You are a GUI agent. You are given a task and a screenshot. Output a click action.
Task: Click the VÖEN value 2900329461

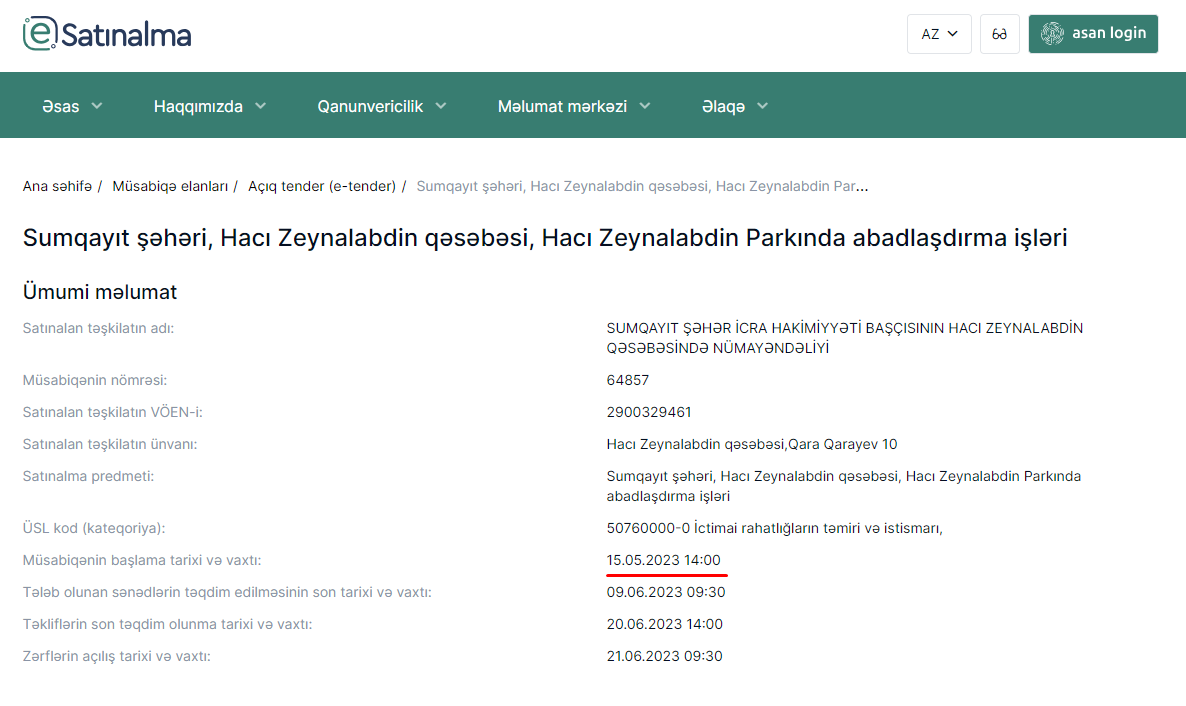tap(649, 412)
